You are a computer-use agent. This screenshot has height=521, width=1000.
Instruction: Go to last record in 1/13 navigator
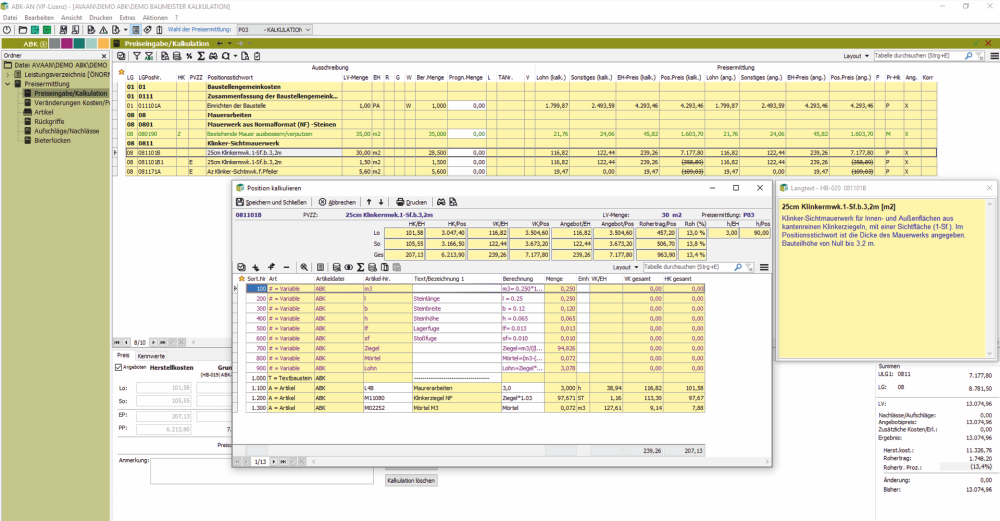tap(283, 461)
